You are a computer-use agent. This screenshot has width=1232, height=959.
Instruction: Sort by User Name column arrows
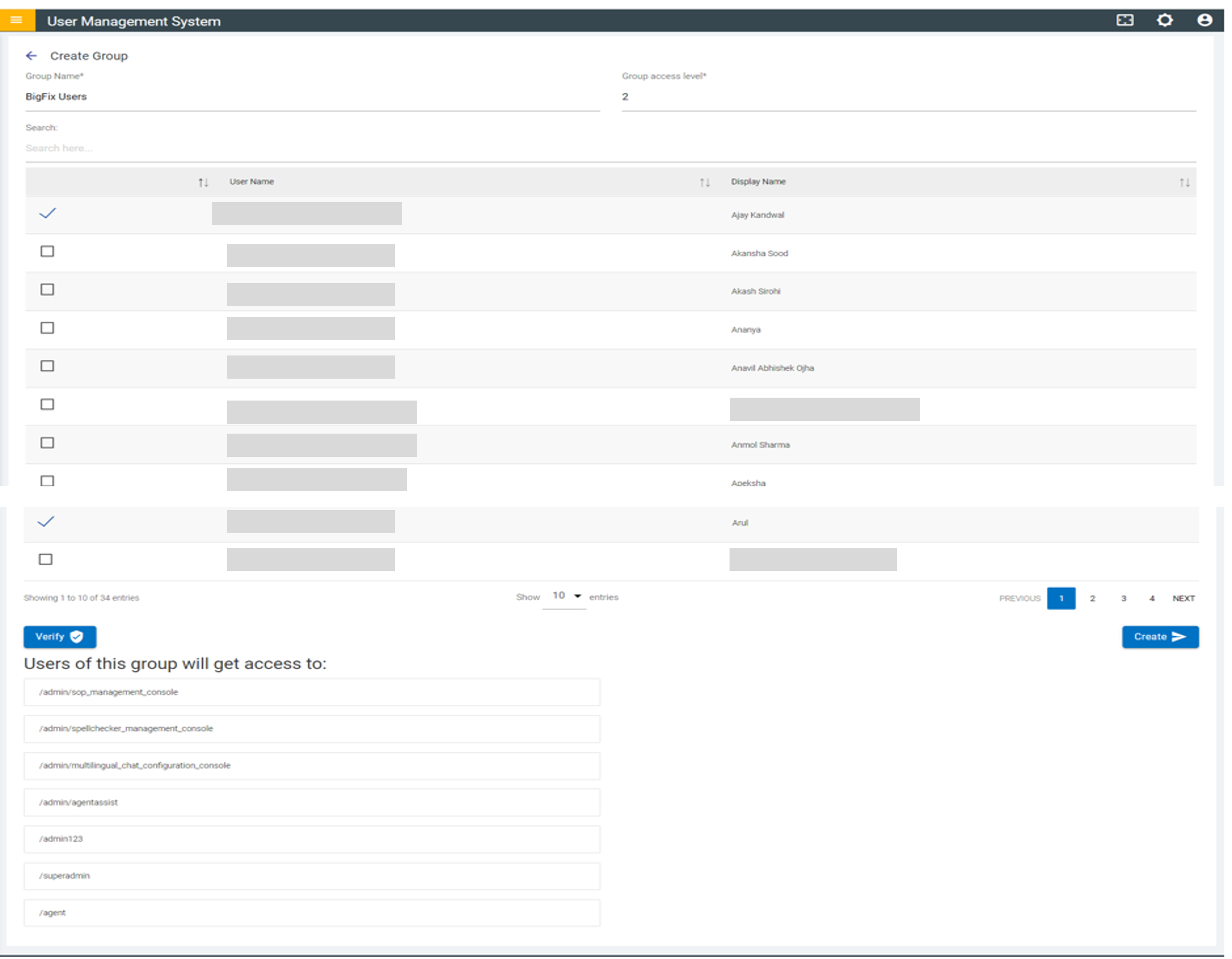pos(705,182)
